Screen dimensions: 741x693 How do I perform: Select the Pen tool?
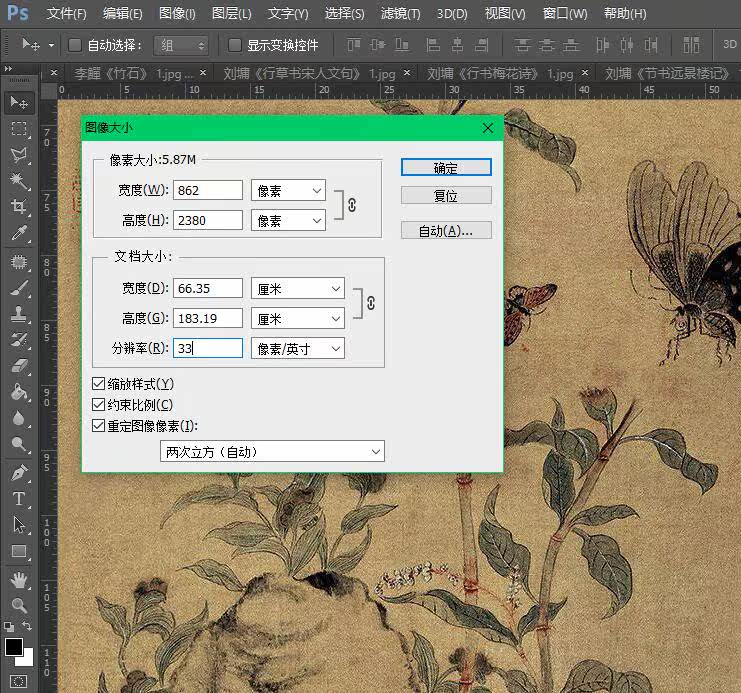click(19, 473)
